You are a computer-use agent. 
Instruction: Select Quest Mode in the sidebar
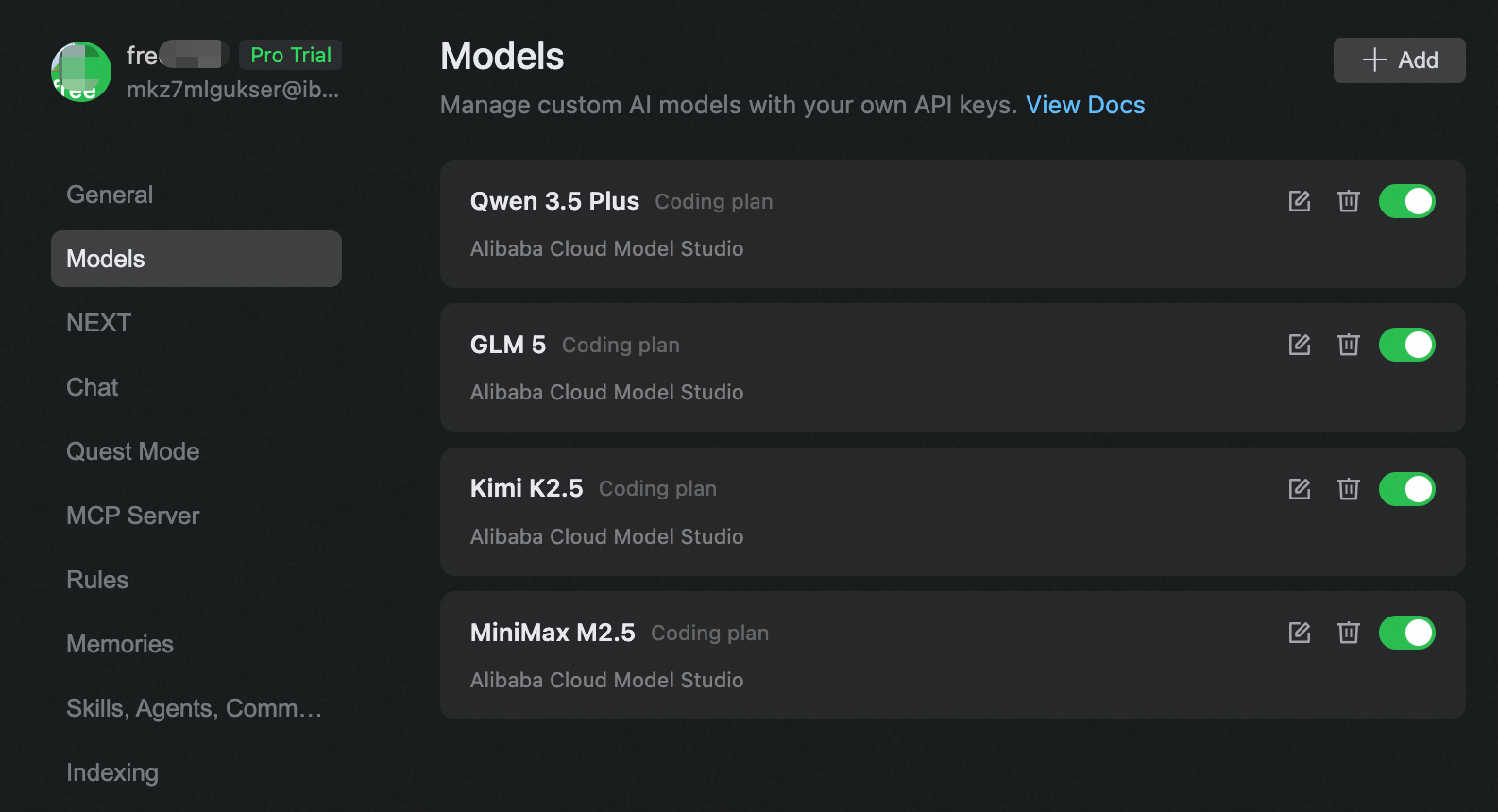pos(133,451)
